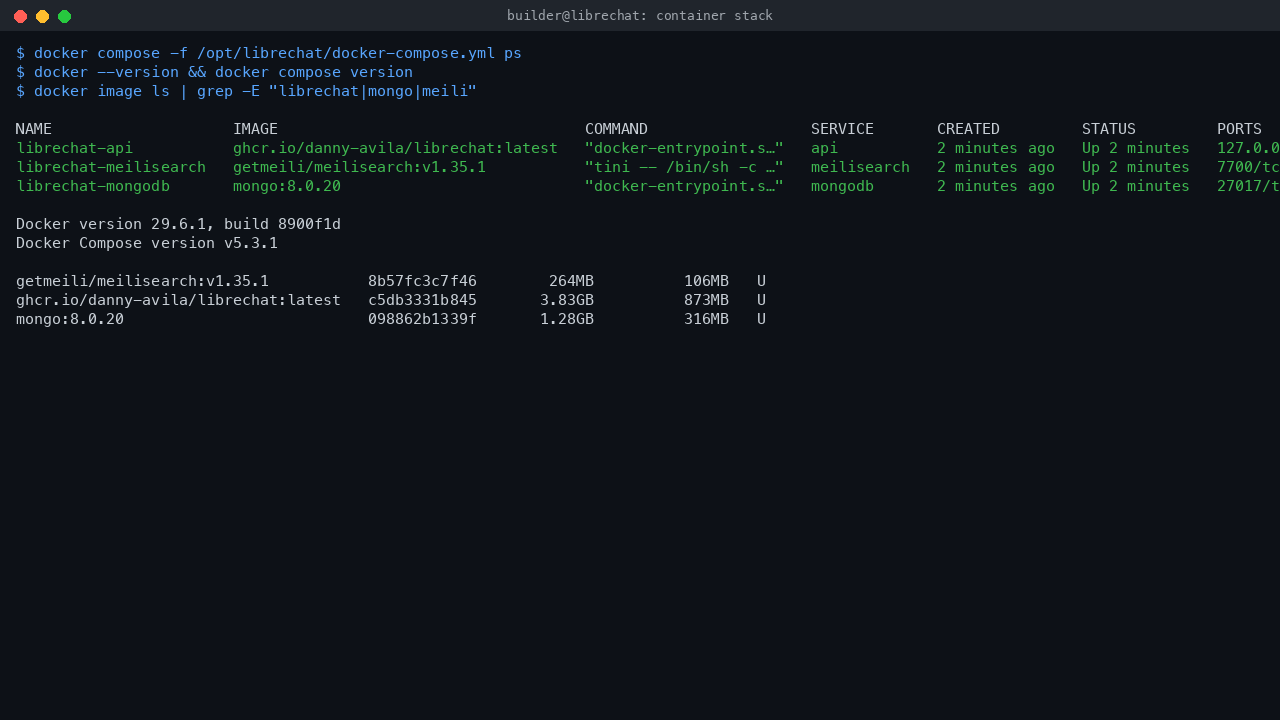Click the green image ghcr.io/danny-avila/librechat:latest in ps table

tap(395, 148)
